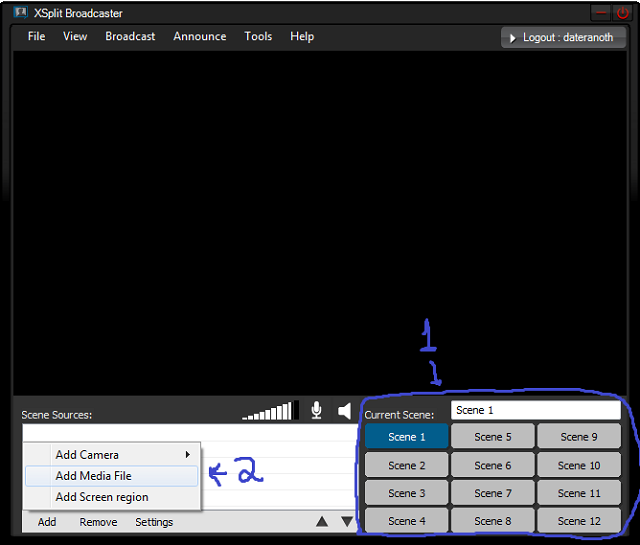This screenshot has height=545, width=640.
Task: Minimize the XSplit window
Action: (601, 13)
